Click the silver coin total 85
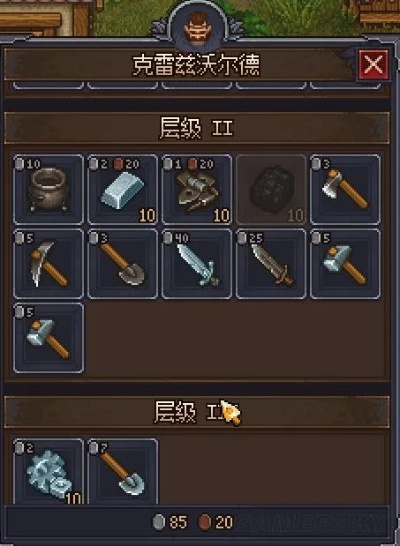This screenshot has height=546, width=400. 170,522
